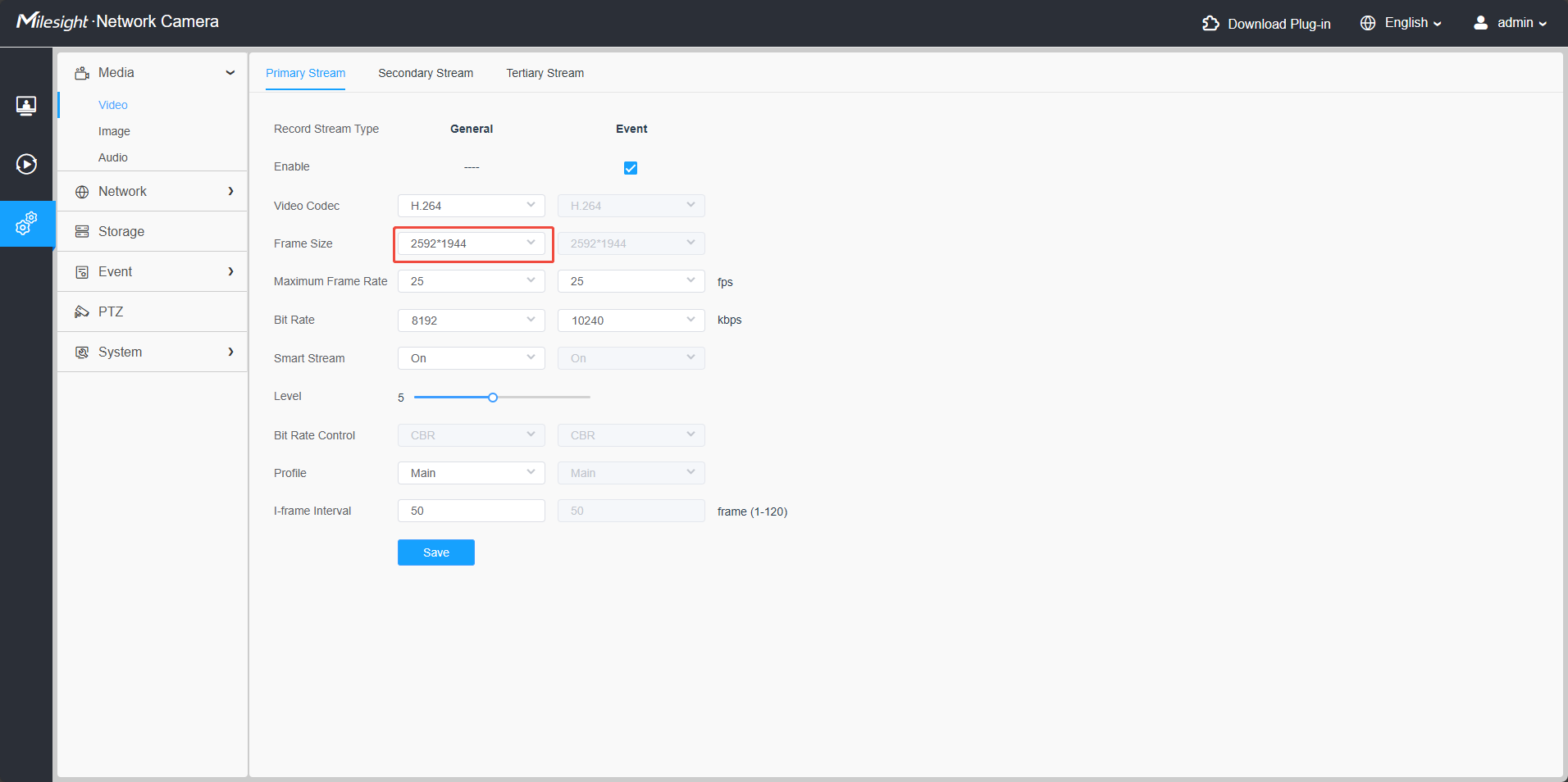Click the PTZ camera icon
The width and height of the screenshot is (1568, 782).
pyautogui.click(x=82, y=311)
